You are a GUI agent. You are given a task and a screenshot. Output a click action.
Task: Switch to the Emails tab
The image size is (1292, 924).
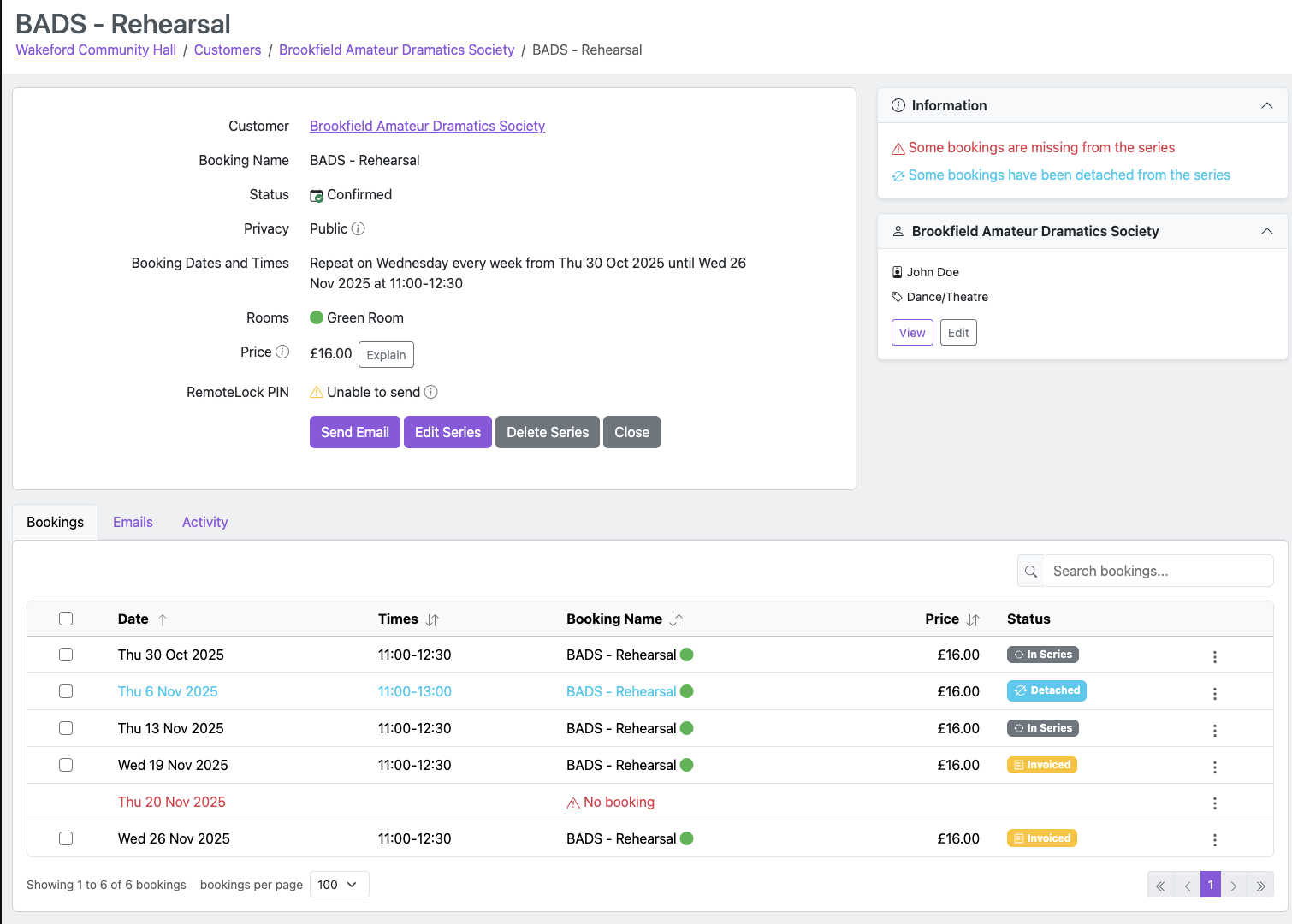(133, 522)
